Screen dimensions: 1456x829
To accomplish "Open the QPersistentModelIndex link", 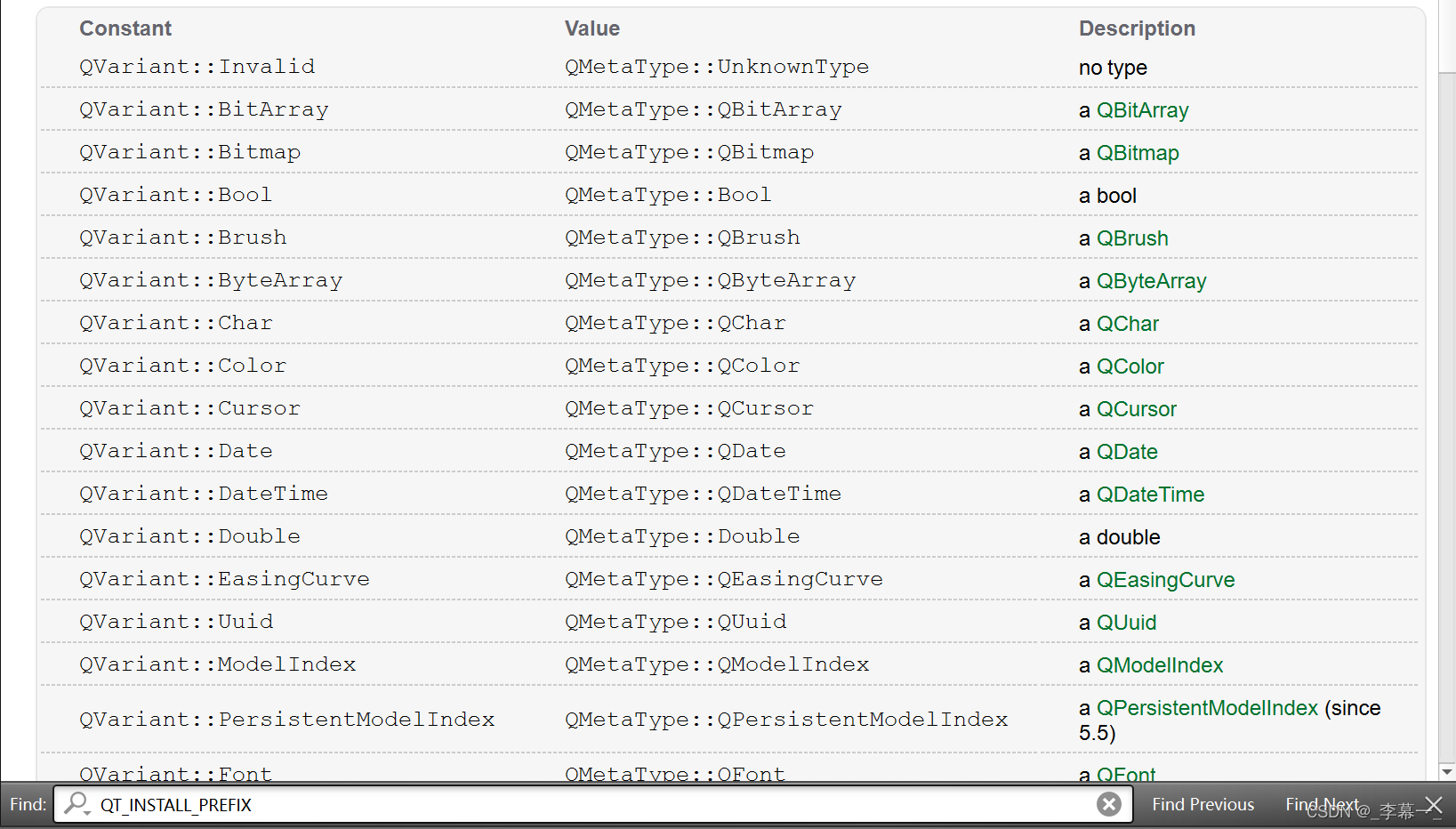I will [1207, 708].
